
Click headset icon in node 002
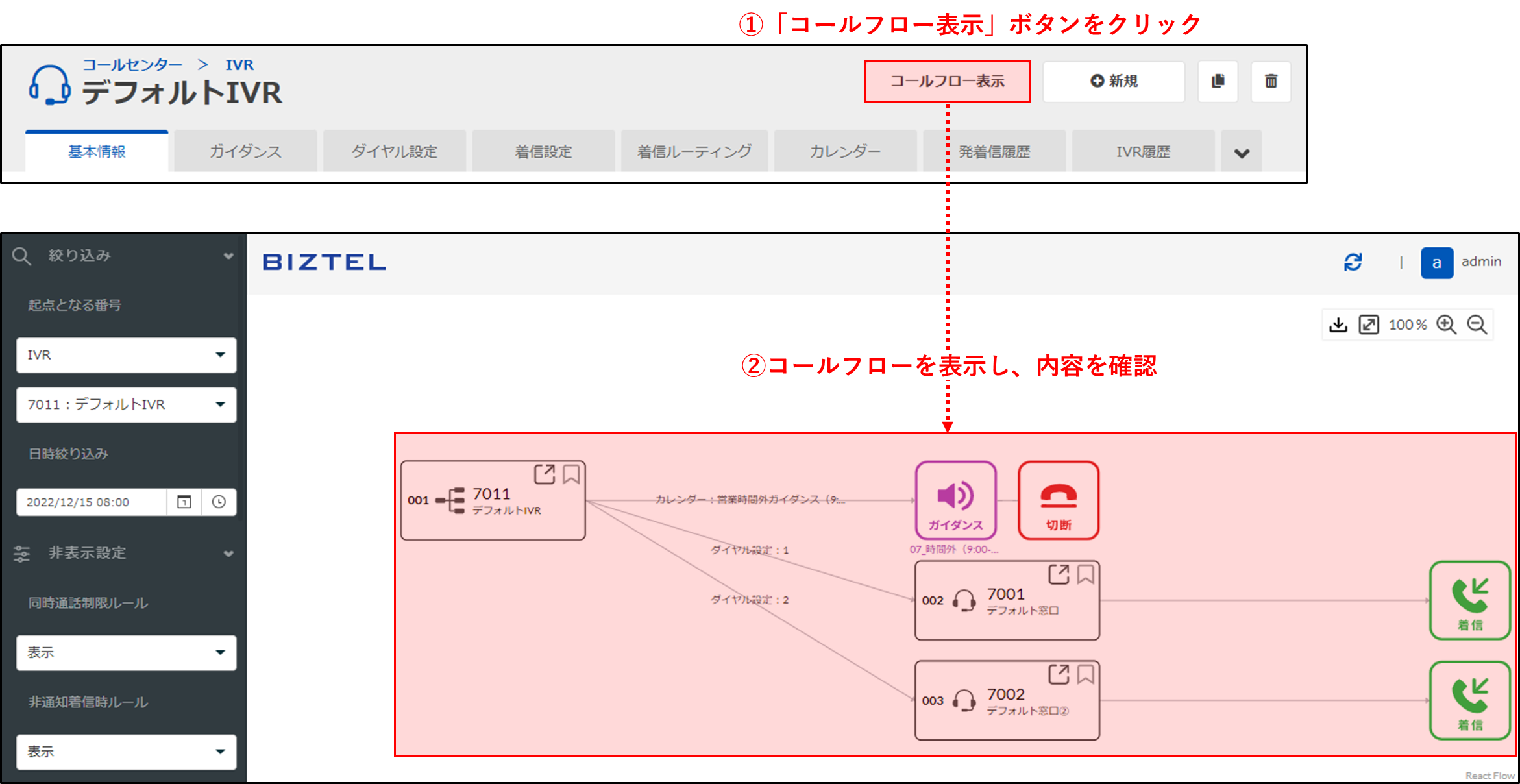[x=964, y=600]
